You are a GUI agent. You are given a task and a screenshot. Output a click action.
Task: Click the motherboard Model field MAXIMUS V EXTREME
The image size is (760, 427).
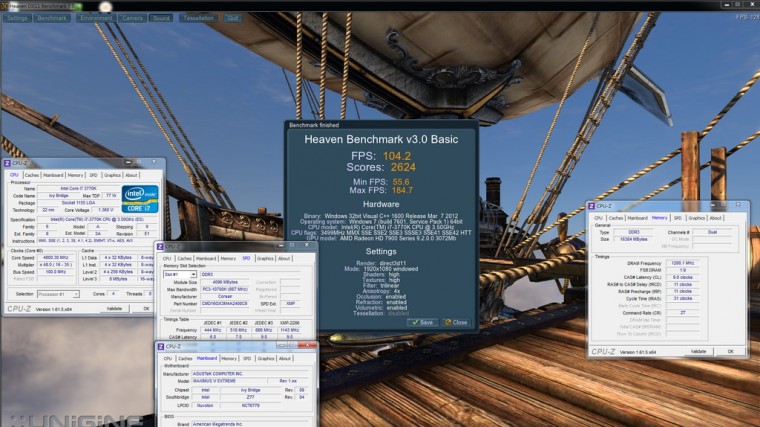click(x=228, y=381)
